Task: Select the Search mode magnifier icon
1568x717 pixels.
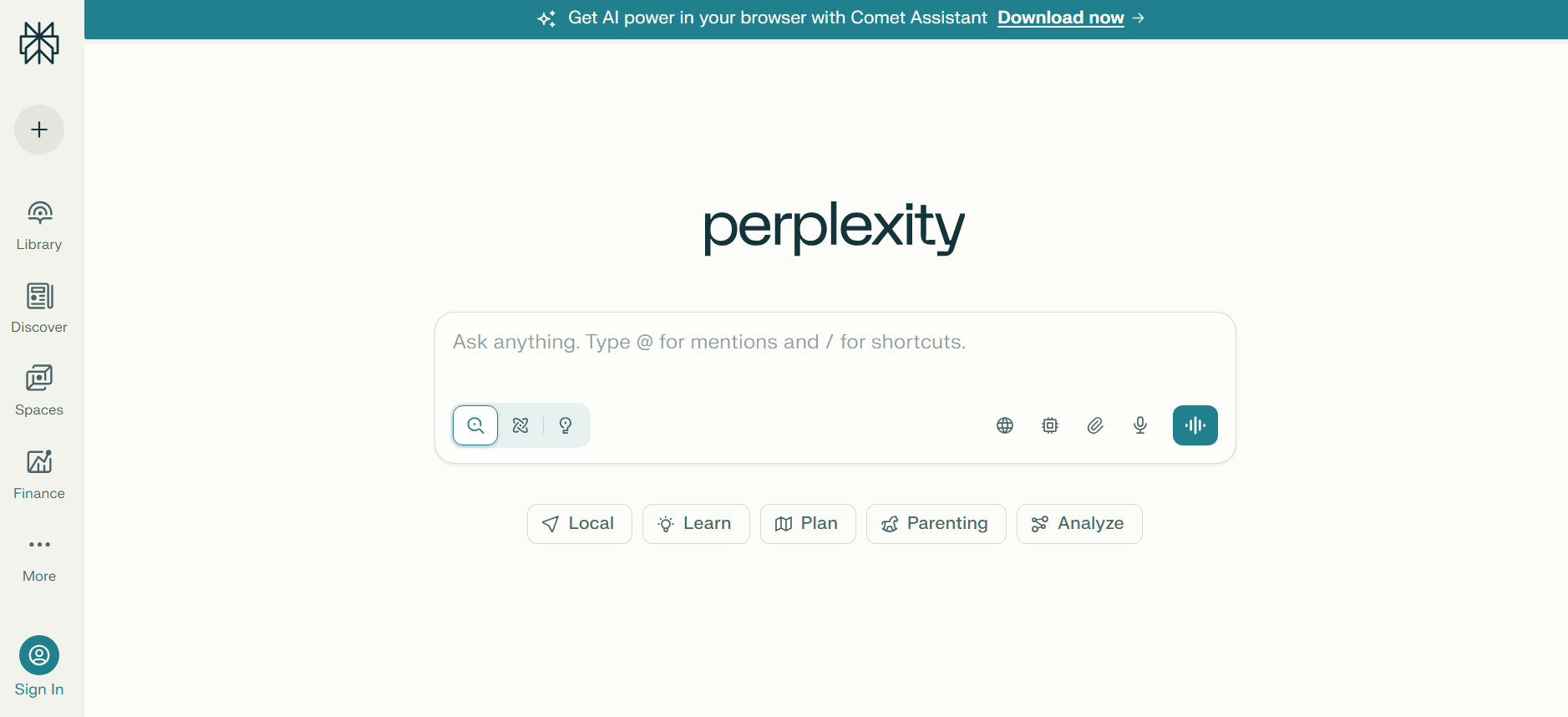Action: pyautogui.click(x=474, y=425)
